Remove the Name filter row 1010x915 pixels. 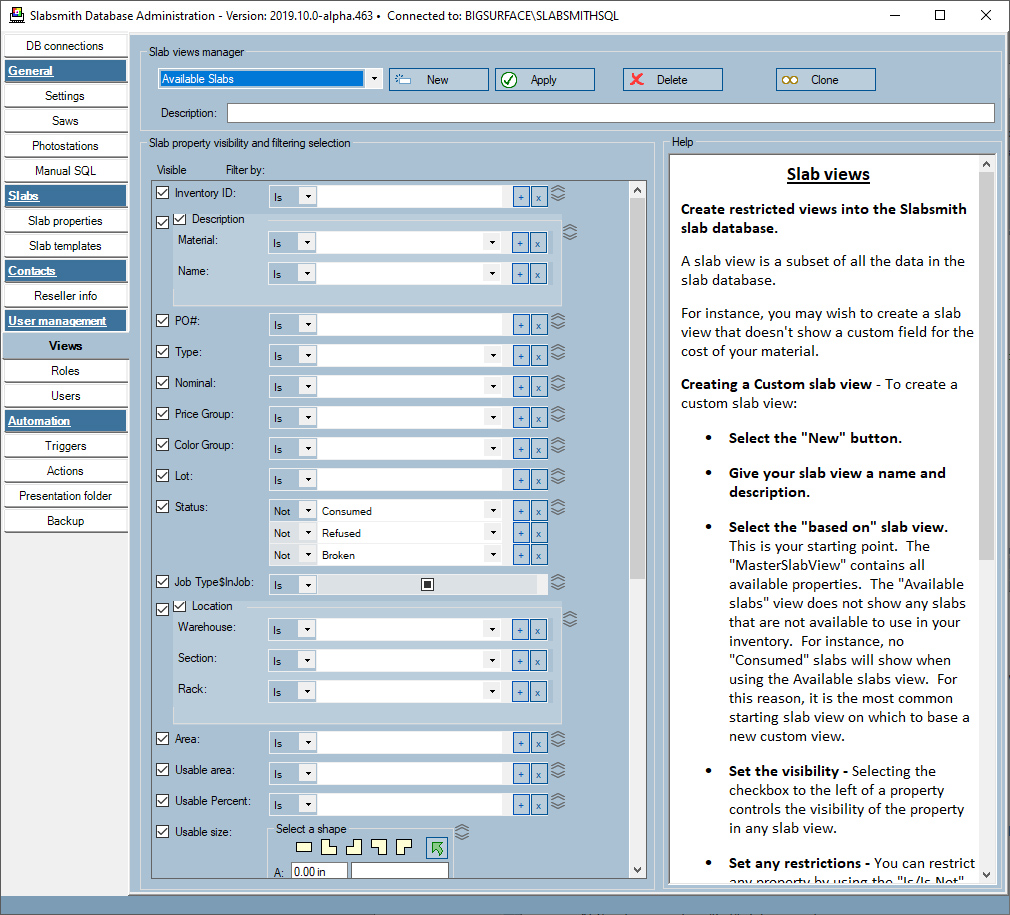537,274
